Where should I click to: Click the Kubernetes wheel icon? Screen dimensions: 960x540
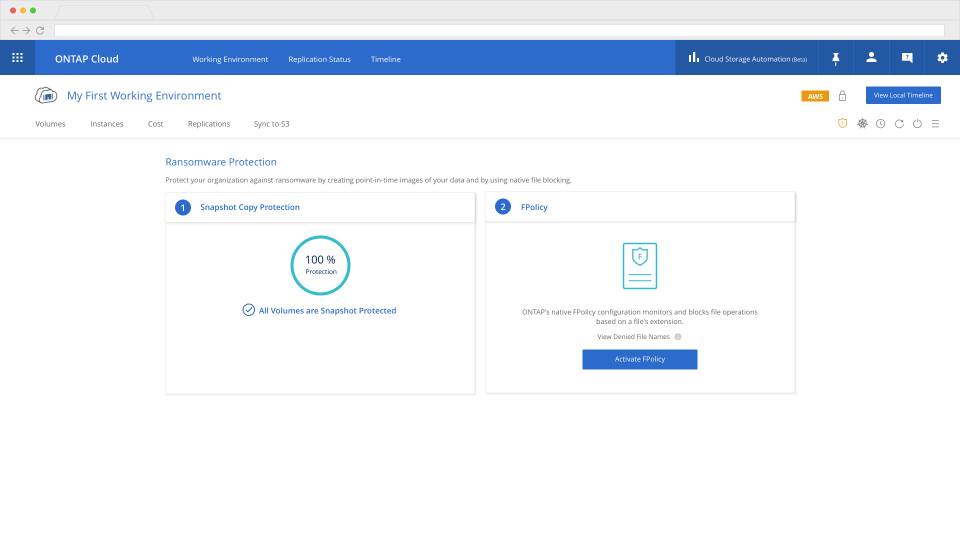(x=862, y=124)
